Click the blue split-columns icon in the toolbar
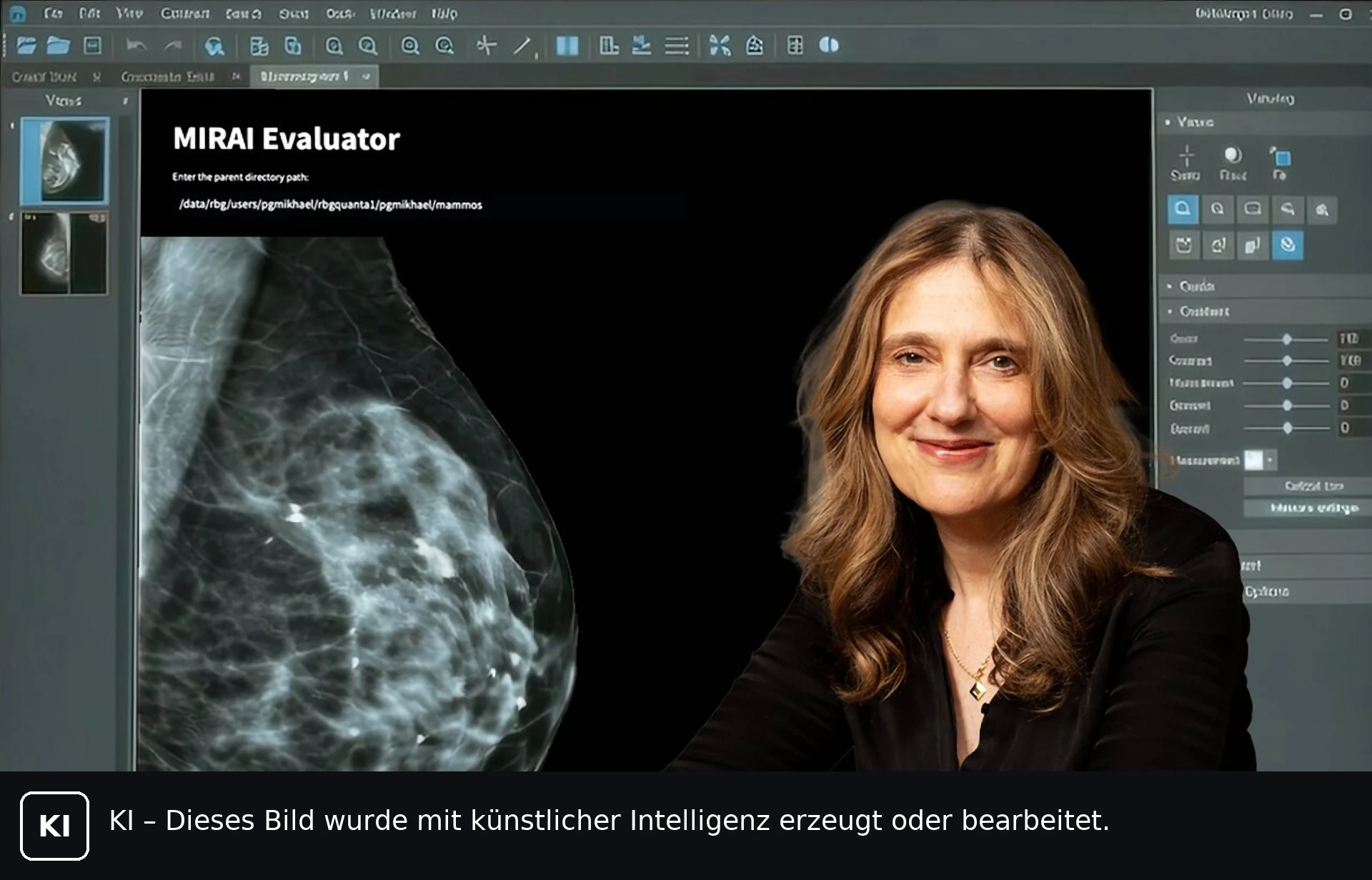Viewport: 1372px width, 880px height. pos(567,46)
